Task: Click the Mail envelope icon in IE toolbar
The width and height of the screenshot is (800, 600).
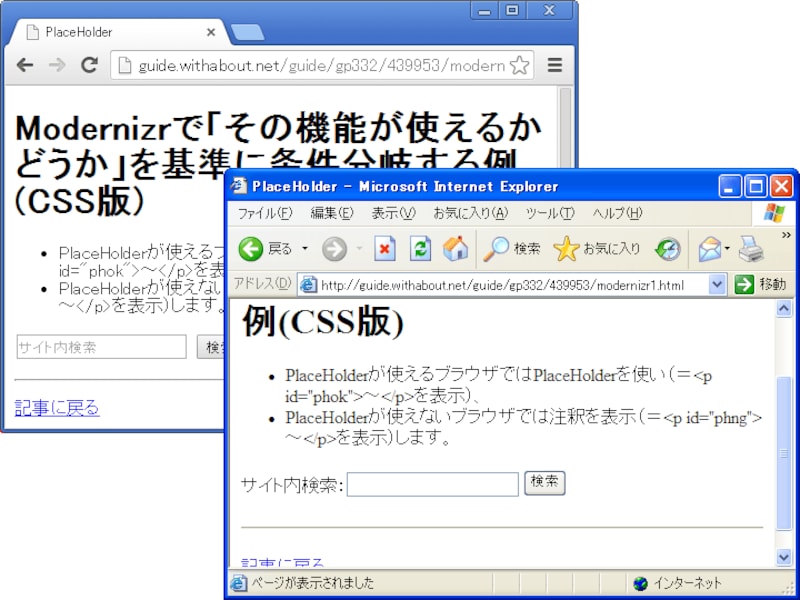Action: tap(708, 248)
